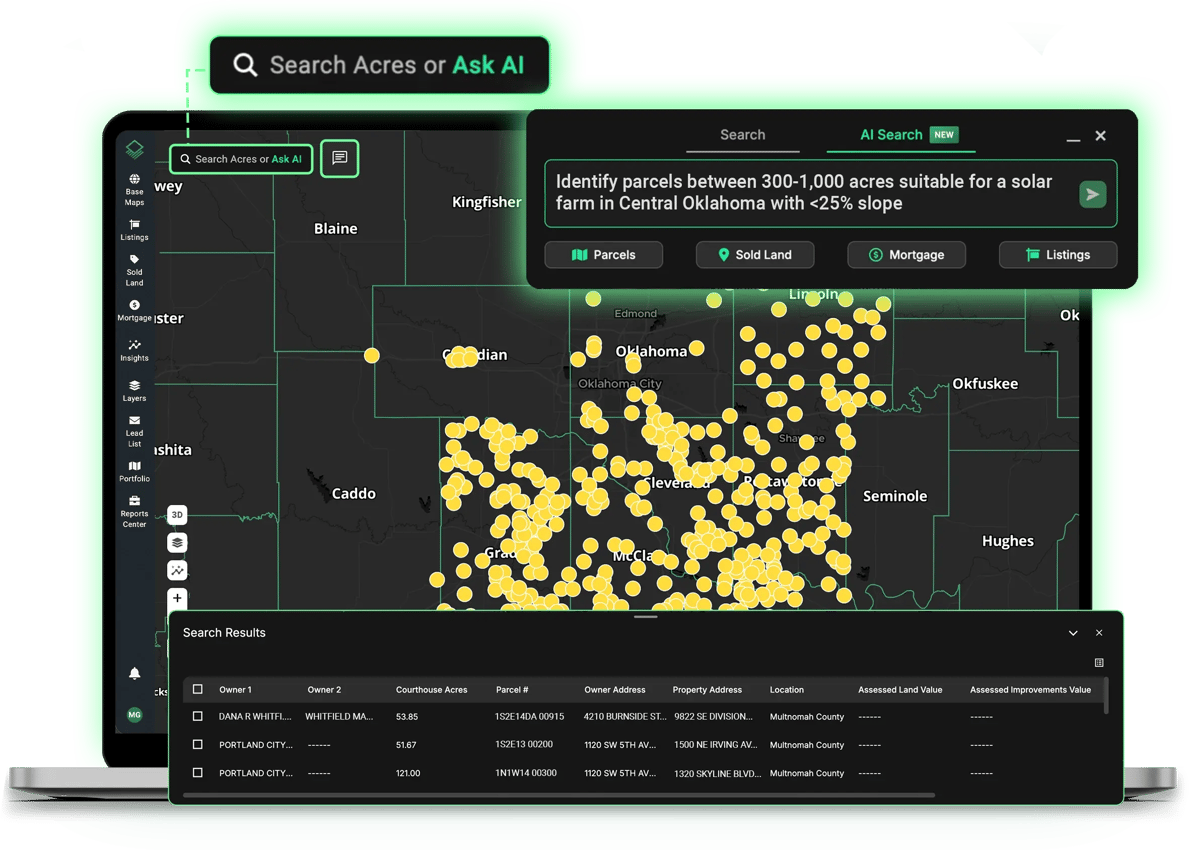This screenshot has height=850, width=1189.
Task: Collapse the Search Results panel
Action: coord(1073,633)
